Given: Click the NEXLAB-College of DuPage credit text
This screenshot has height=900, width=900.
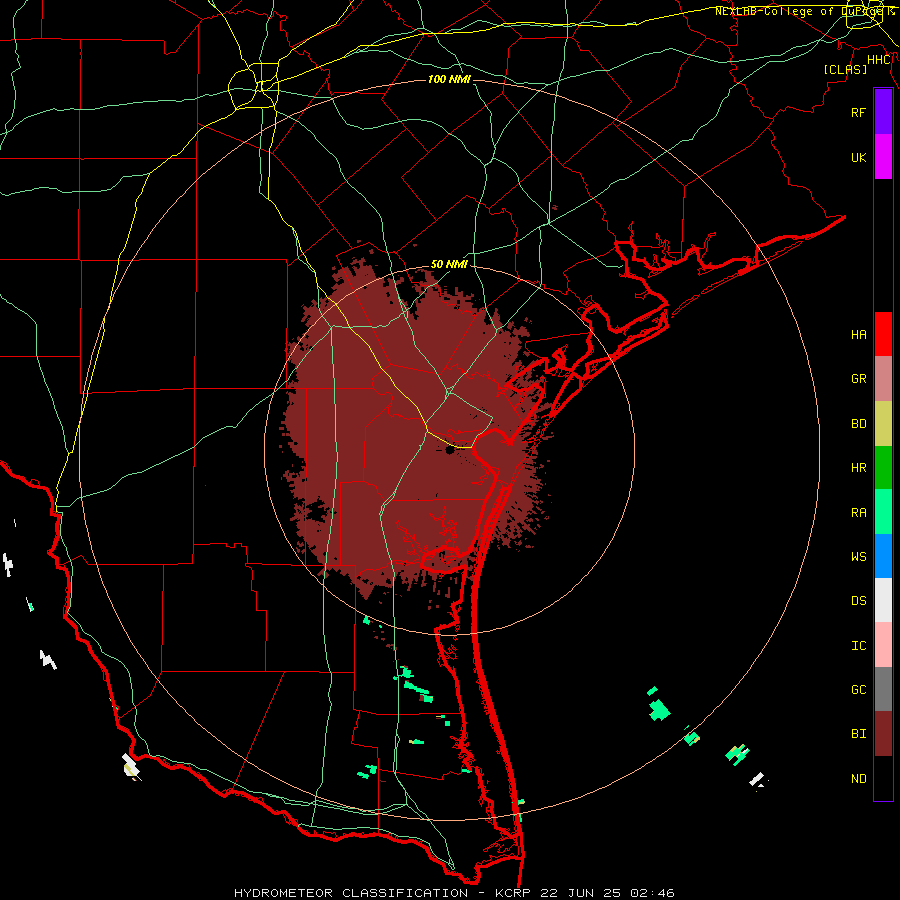Looking at the screenshot, I should click(805, 11).
